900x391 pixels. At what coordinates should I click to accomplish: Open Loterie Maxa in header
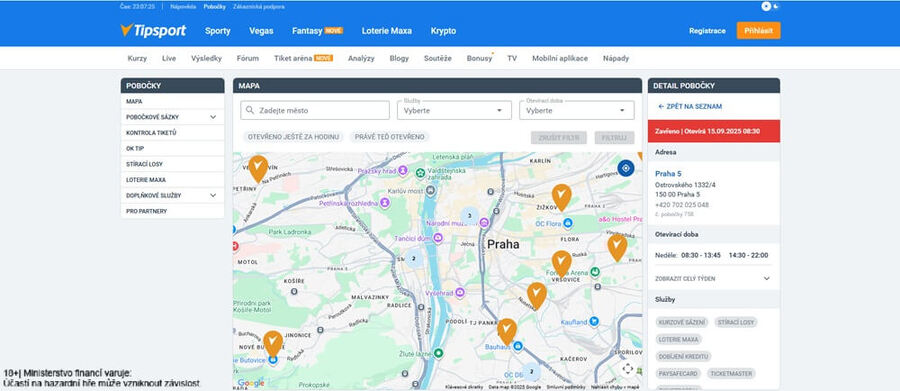(x=387, y=31)
